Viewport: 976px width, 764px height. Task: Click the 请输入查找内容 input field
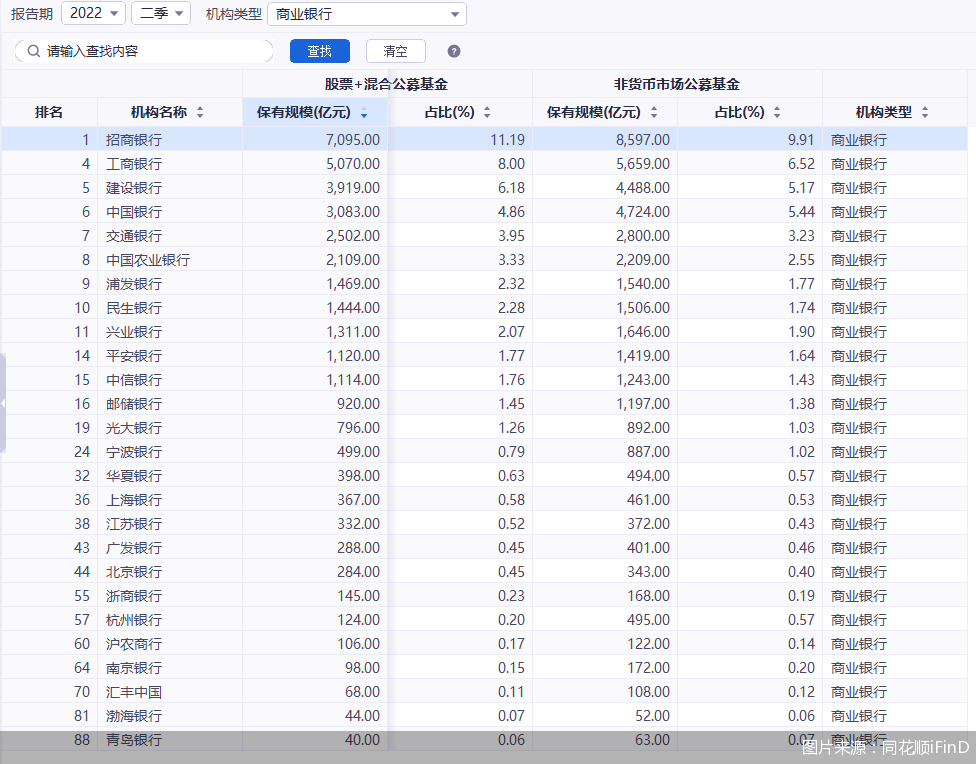point(150,49)
